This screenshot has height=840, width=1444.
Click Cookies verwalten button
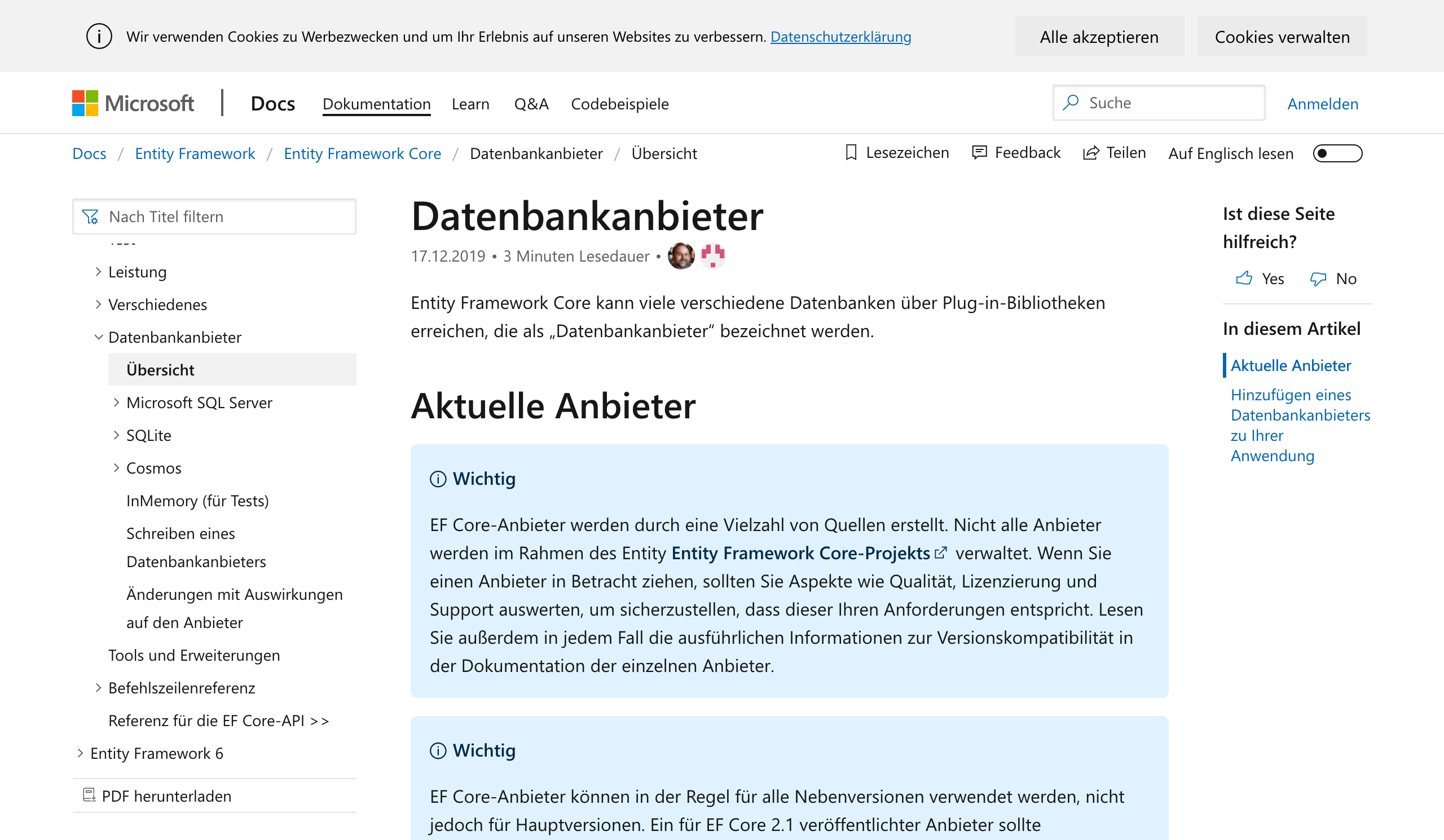pos(1282,37)
